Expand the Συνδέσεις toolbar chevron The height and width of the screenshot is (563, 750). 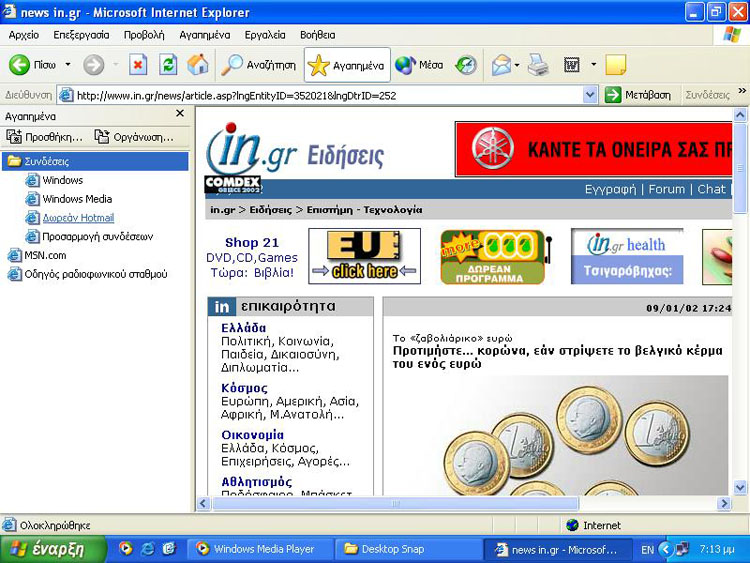(x=742, y=90)
